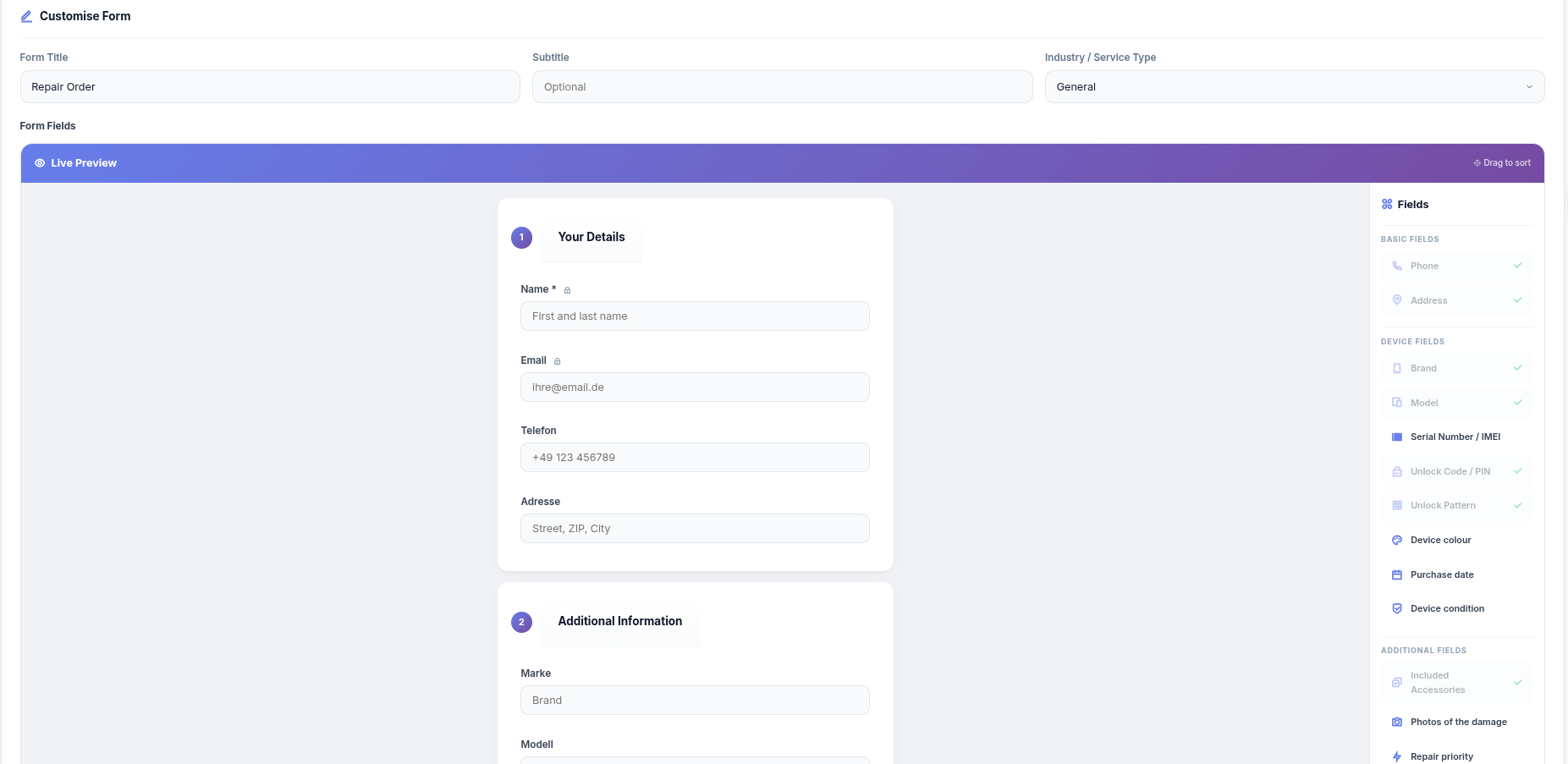Disable the Phone field via its checkmark
The height and width of the screenshot is (764, 1568).
[x=1517, y=266]
